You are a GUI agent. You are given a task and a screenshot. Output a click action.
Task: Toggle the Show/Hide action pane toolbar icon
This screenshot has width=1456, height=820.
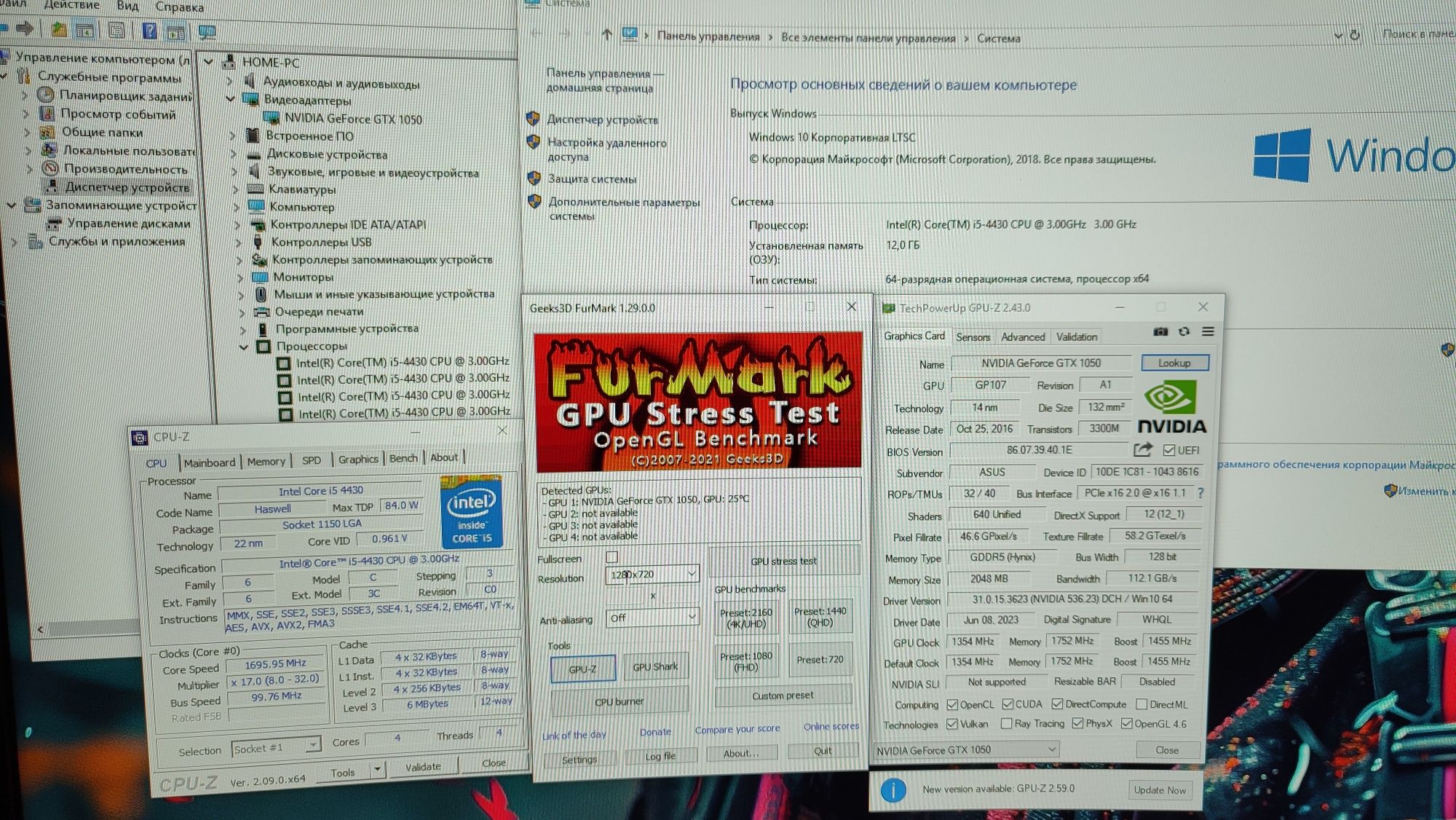click(175, 31)
